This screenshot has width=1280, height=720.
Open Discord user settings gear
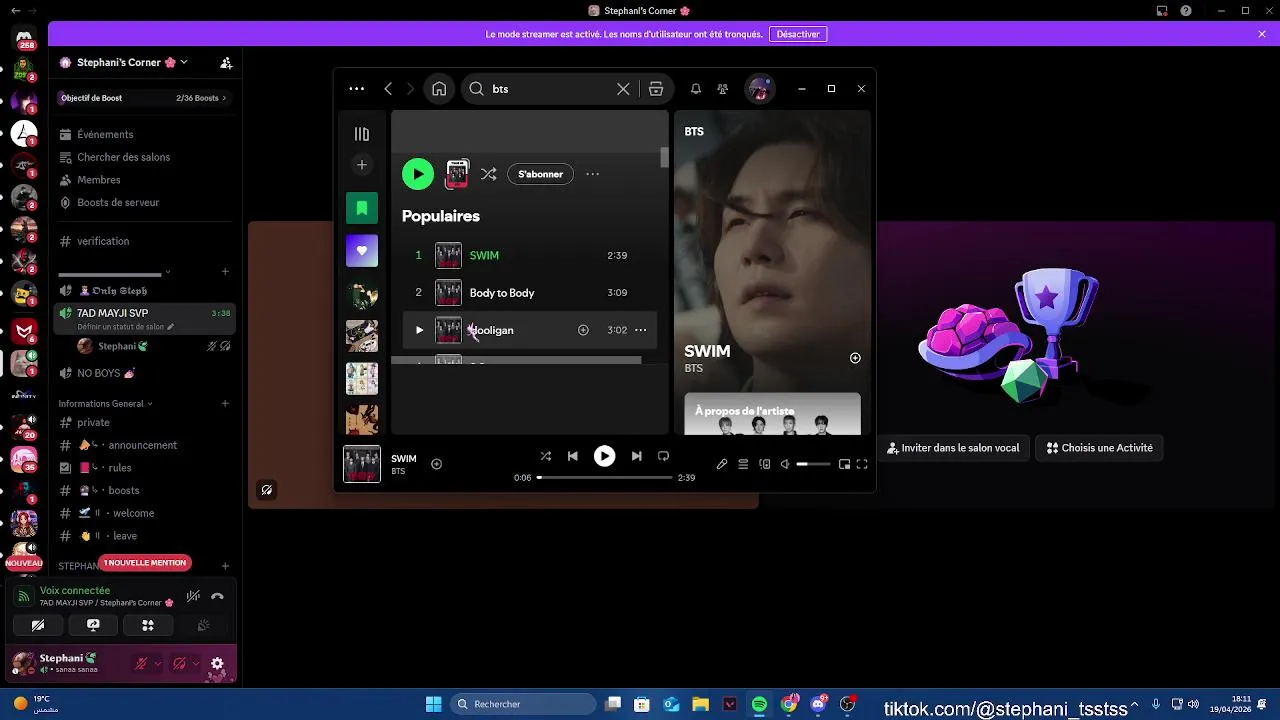pyautogui.click(x=217, y=664)
